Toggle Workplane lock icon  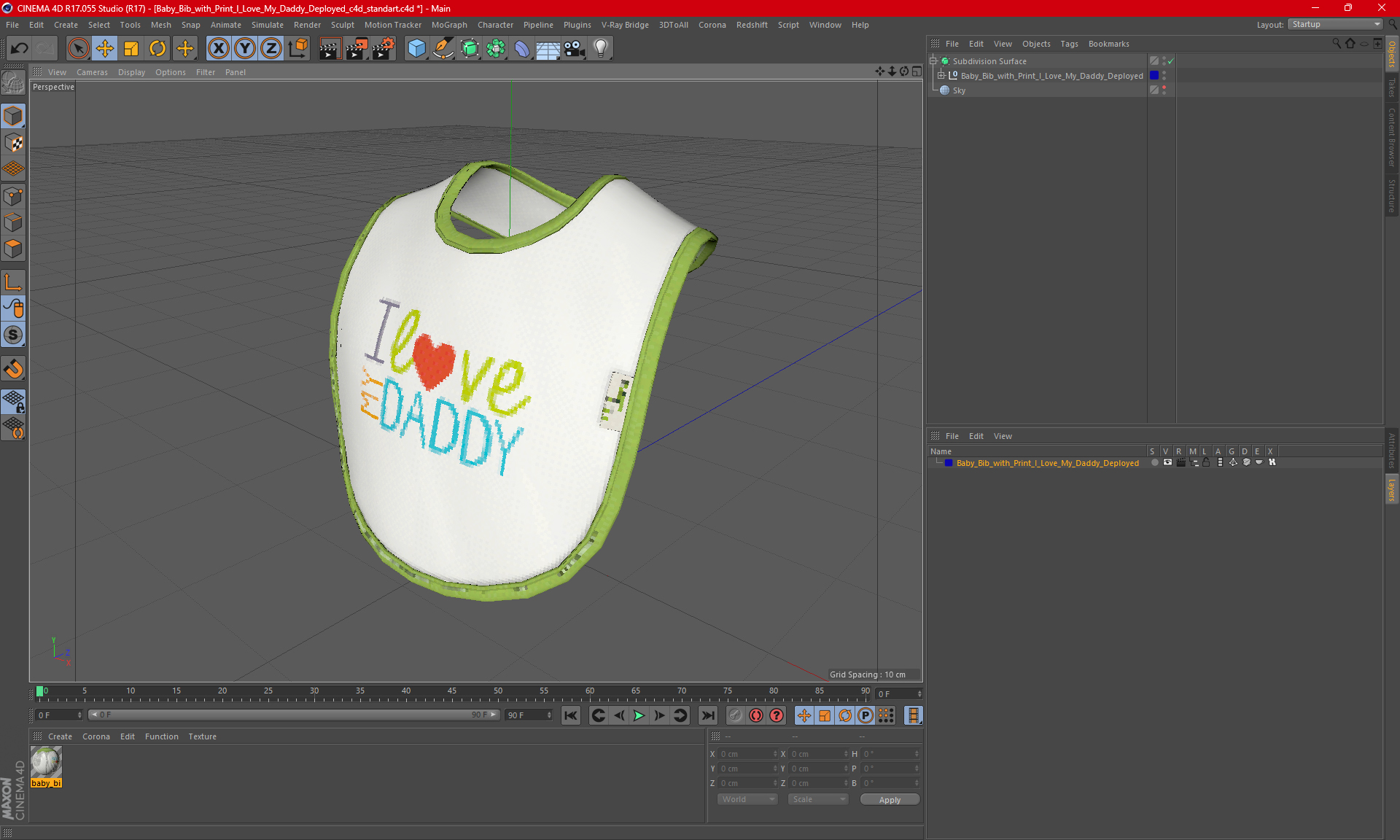click(13, 401)
